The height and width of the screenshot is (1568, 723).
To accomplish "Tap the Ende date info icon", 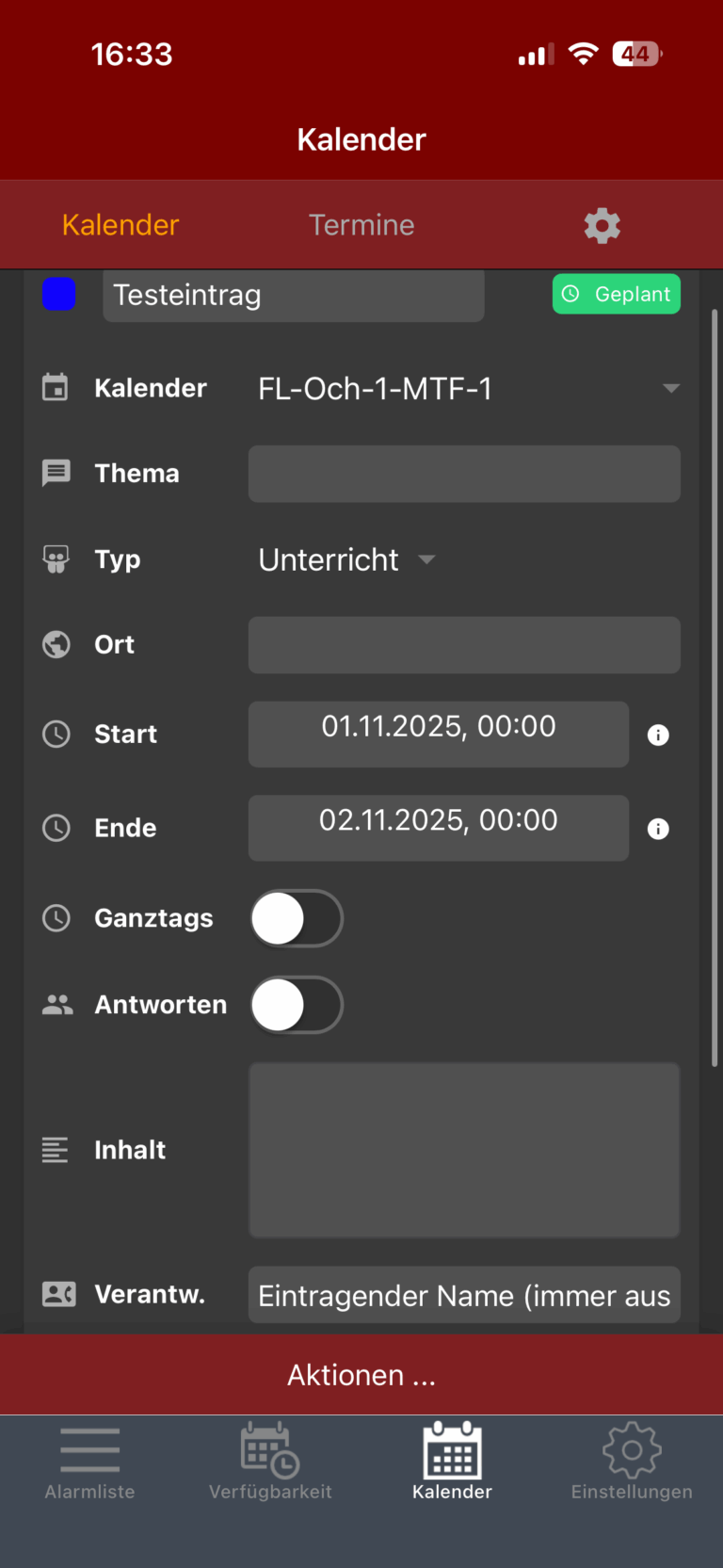I will coord(658,829).
